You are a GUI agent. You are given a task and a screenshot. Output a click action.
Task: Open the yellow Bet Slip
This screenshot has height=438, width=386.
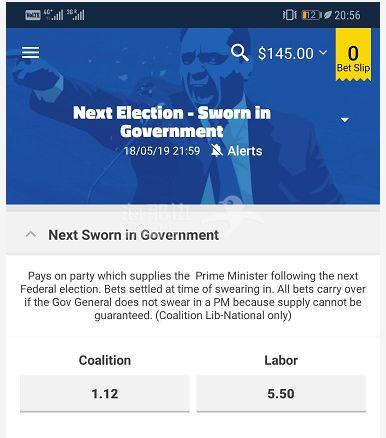tap(353, 55)
